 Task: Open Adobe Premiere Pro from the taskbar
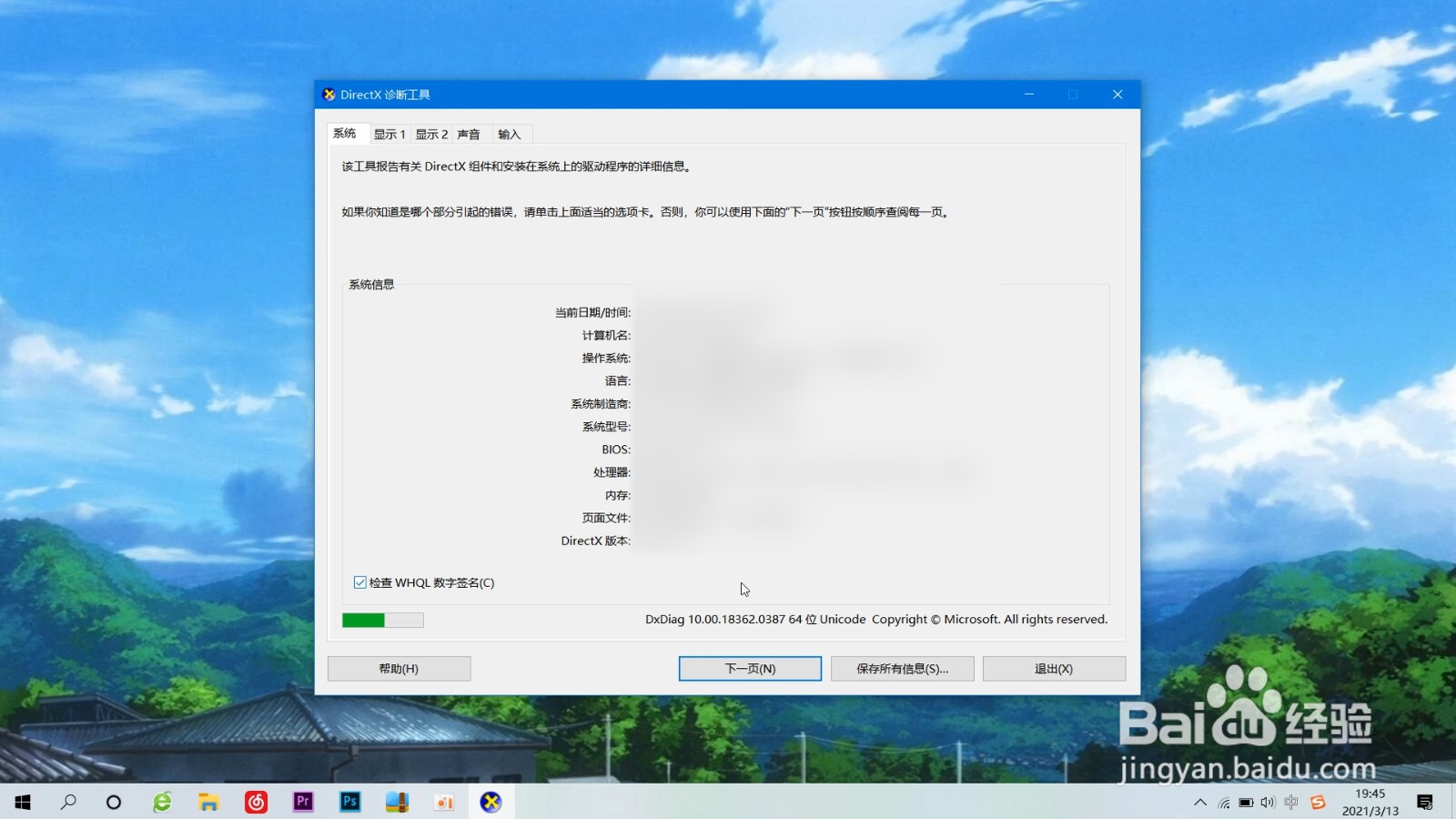click(x=303, y=803)
